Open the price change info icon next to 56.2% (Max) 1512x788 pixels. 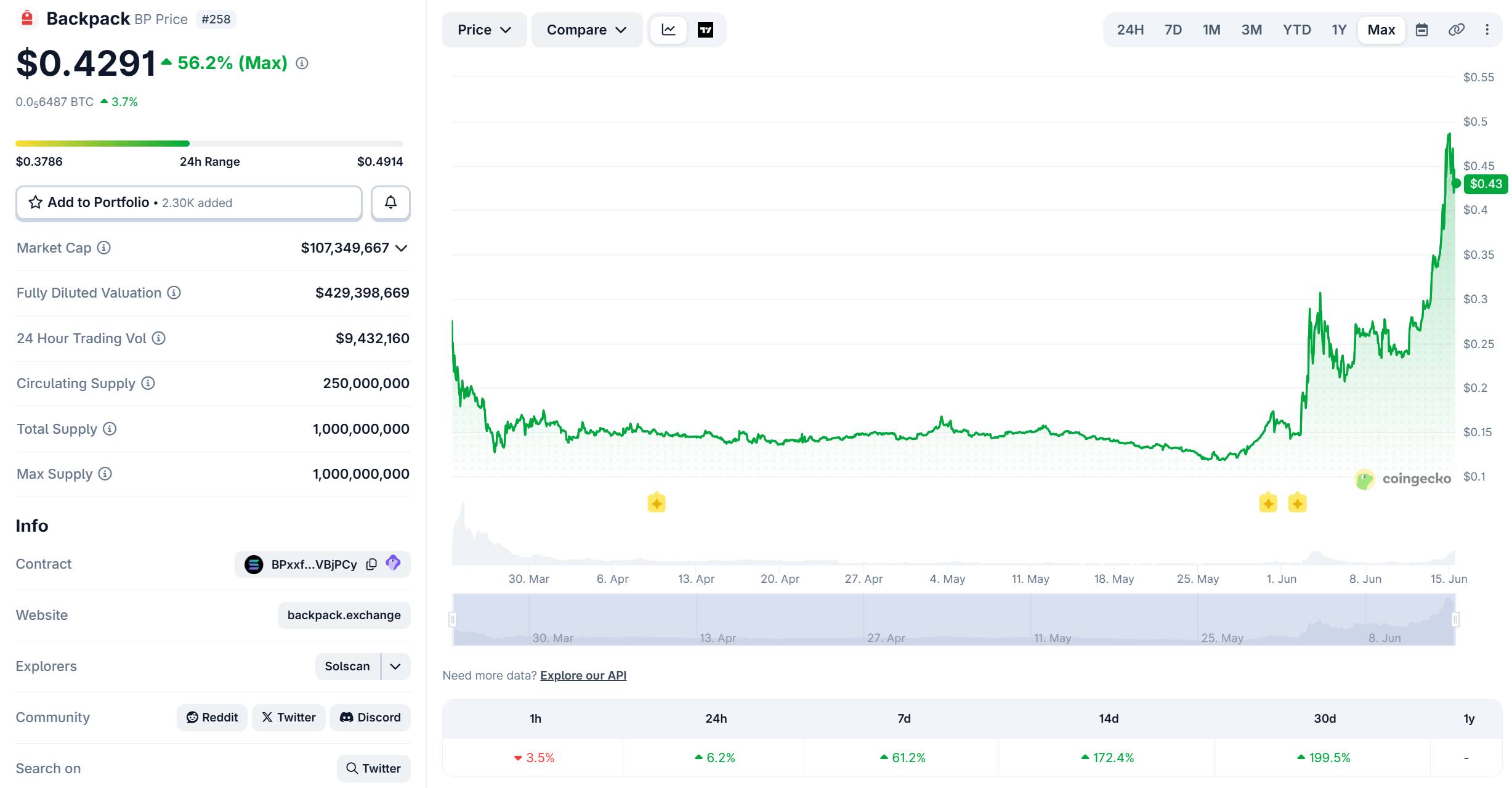tap(302, 63)
